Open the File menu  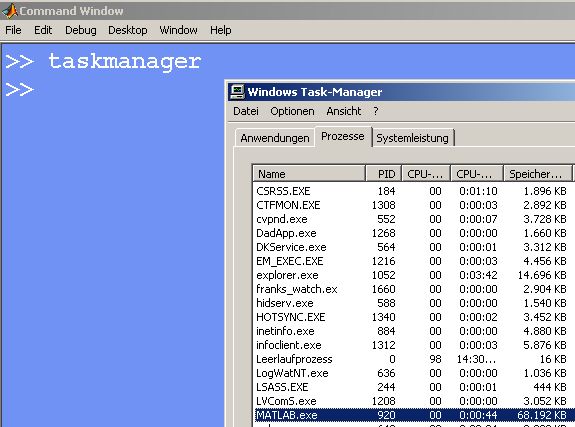(13, 30)
